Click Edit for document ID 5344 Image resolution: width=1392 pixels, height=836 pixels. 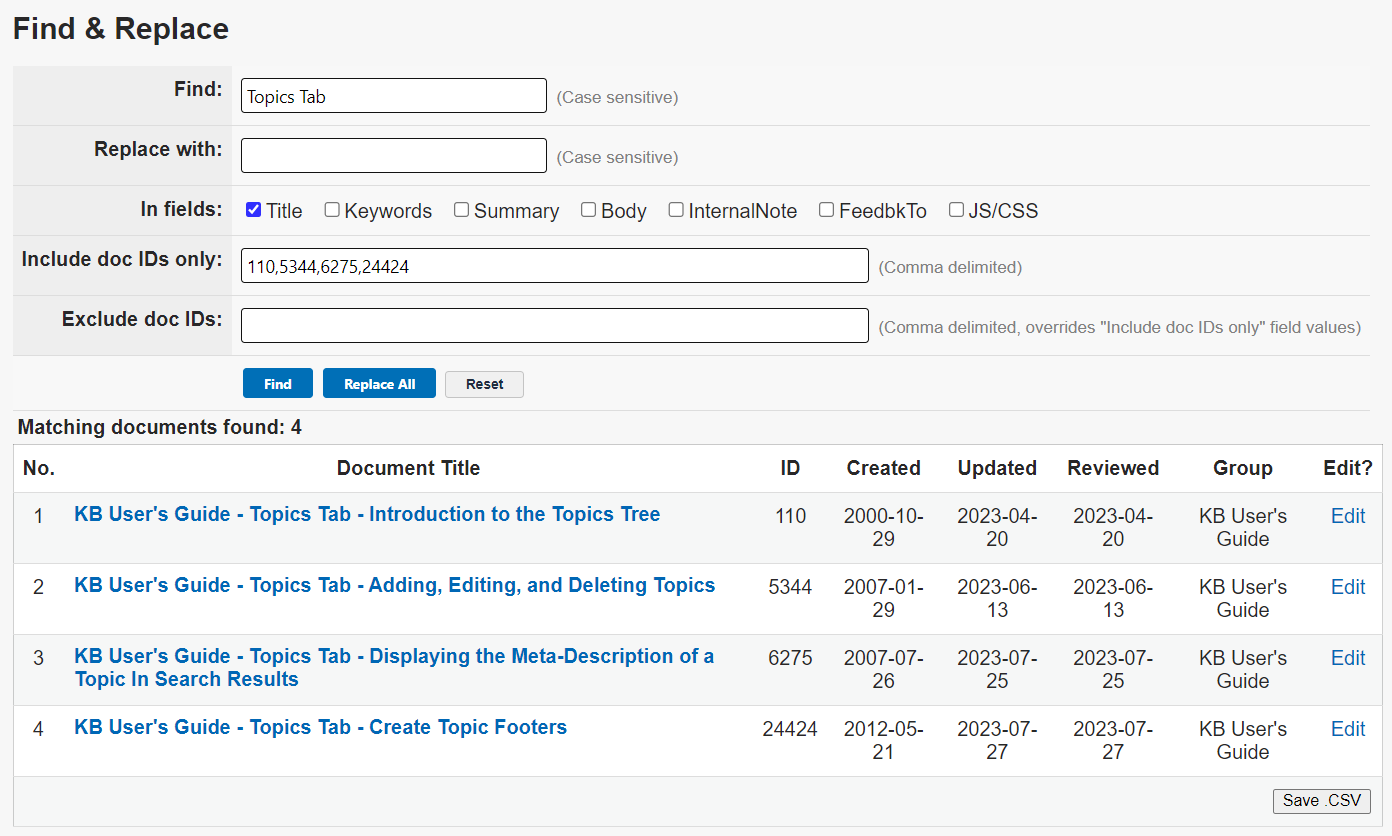pos(1348,587)
